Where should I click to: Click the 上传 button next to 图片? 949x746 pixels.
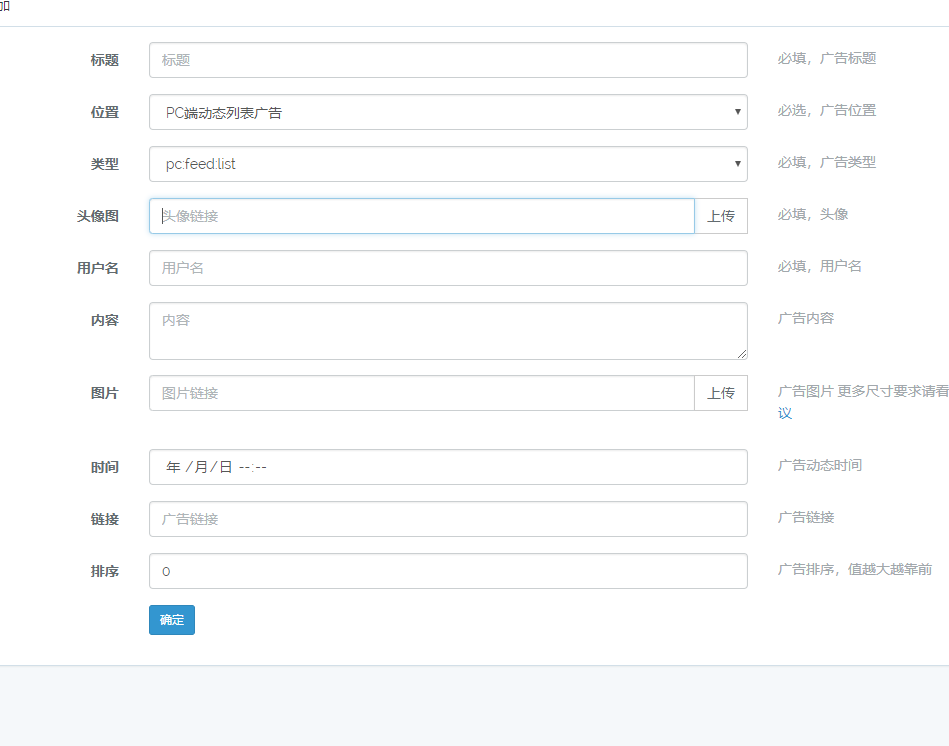click(721, 393)
